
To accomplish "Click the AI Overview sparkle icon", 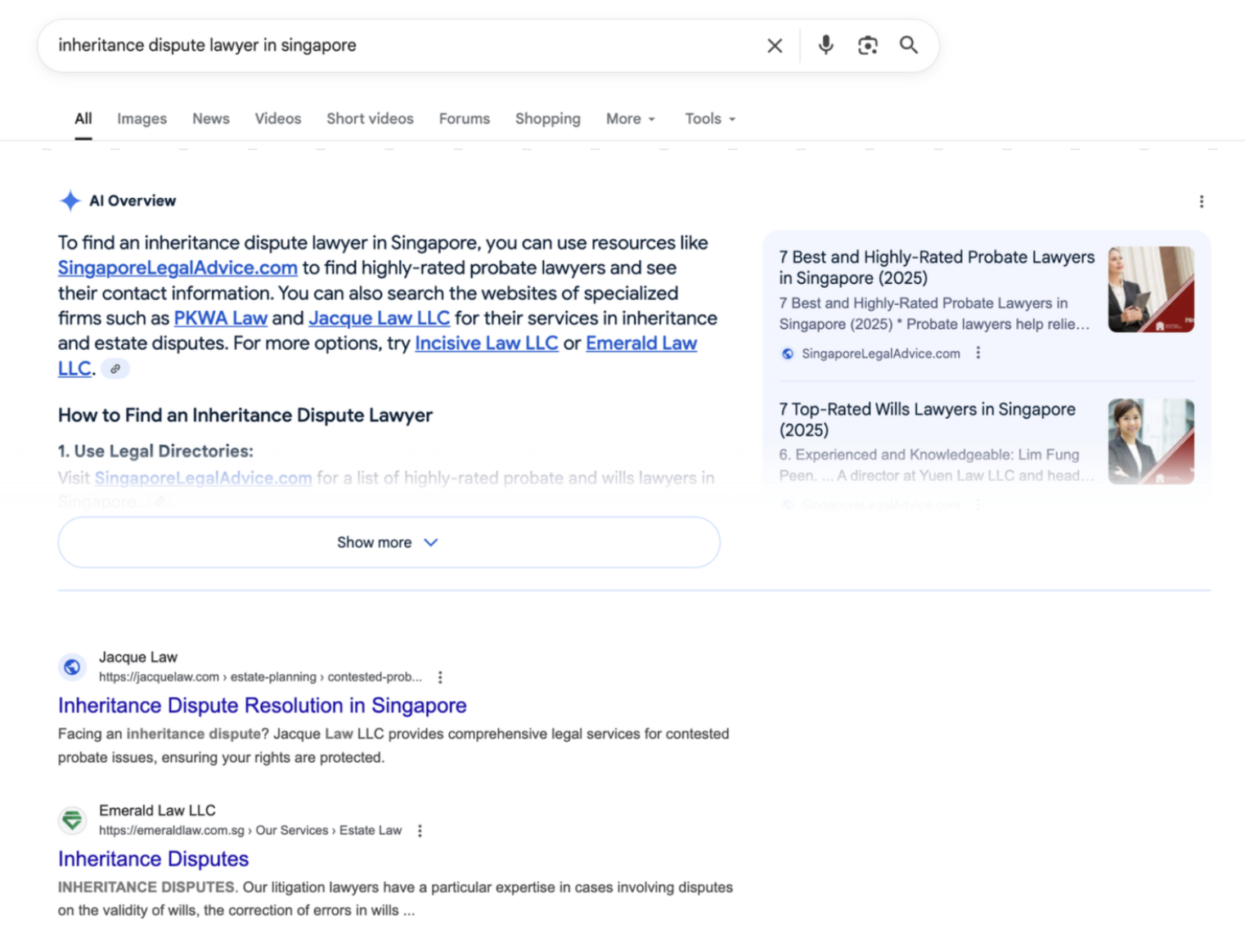I will [70, 200].
